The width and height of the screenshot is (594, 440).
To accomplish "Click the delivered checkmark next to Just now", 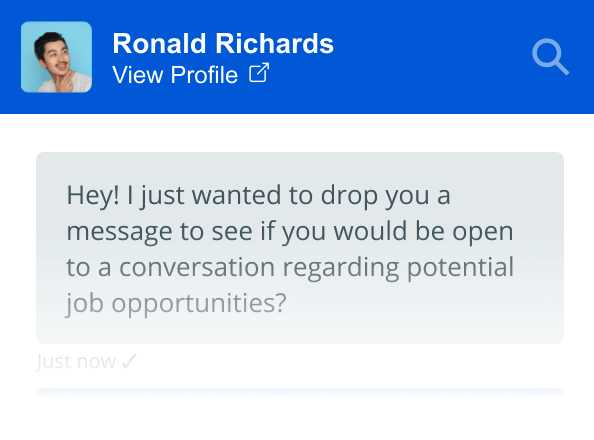I will (x=129, y=361).
